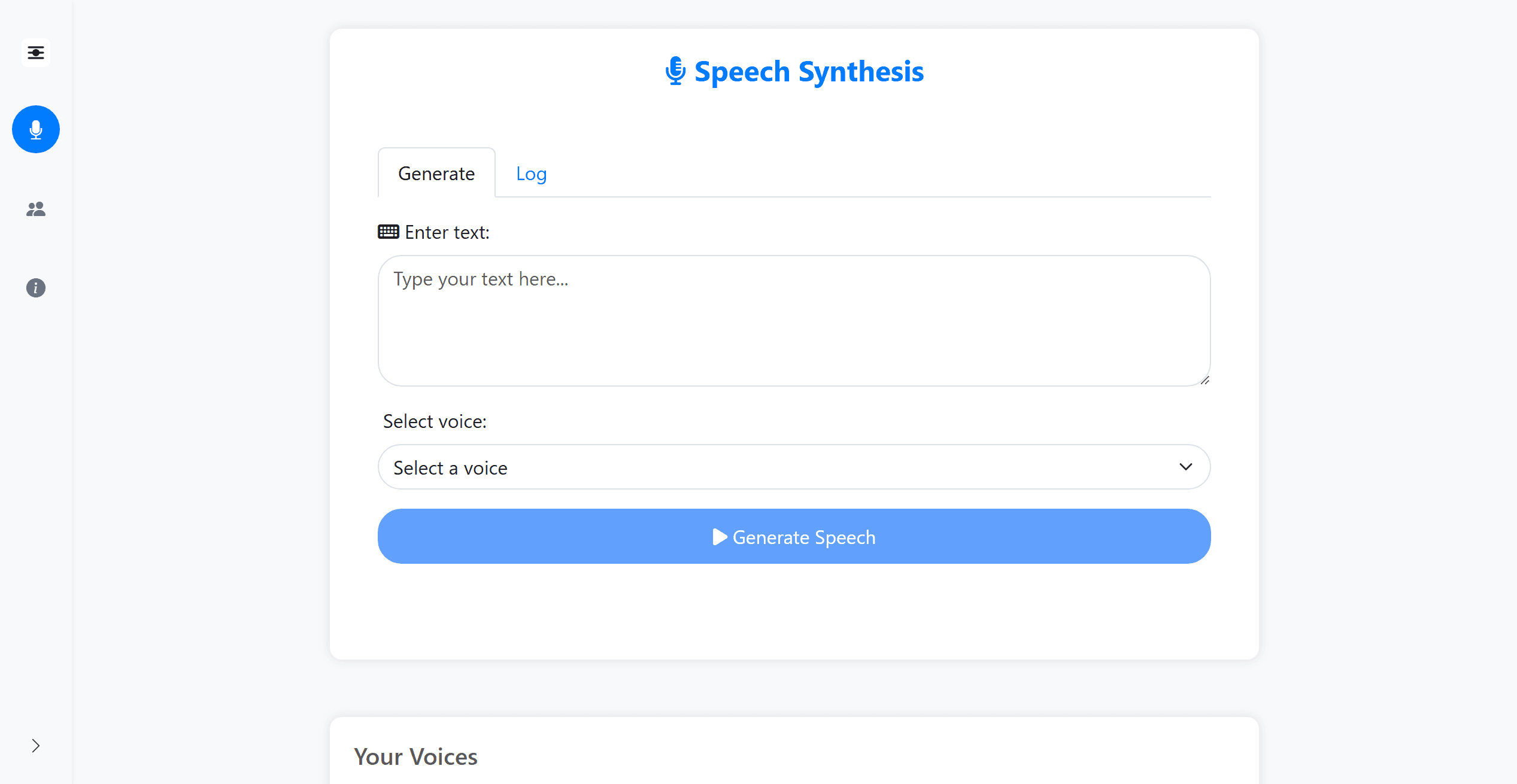
Task: Click the Select voice label
Action: (x=435, y=421)
